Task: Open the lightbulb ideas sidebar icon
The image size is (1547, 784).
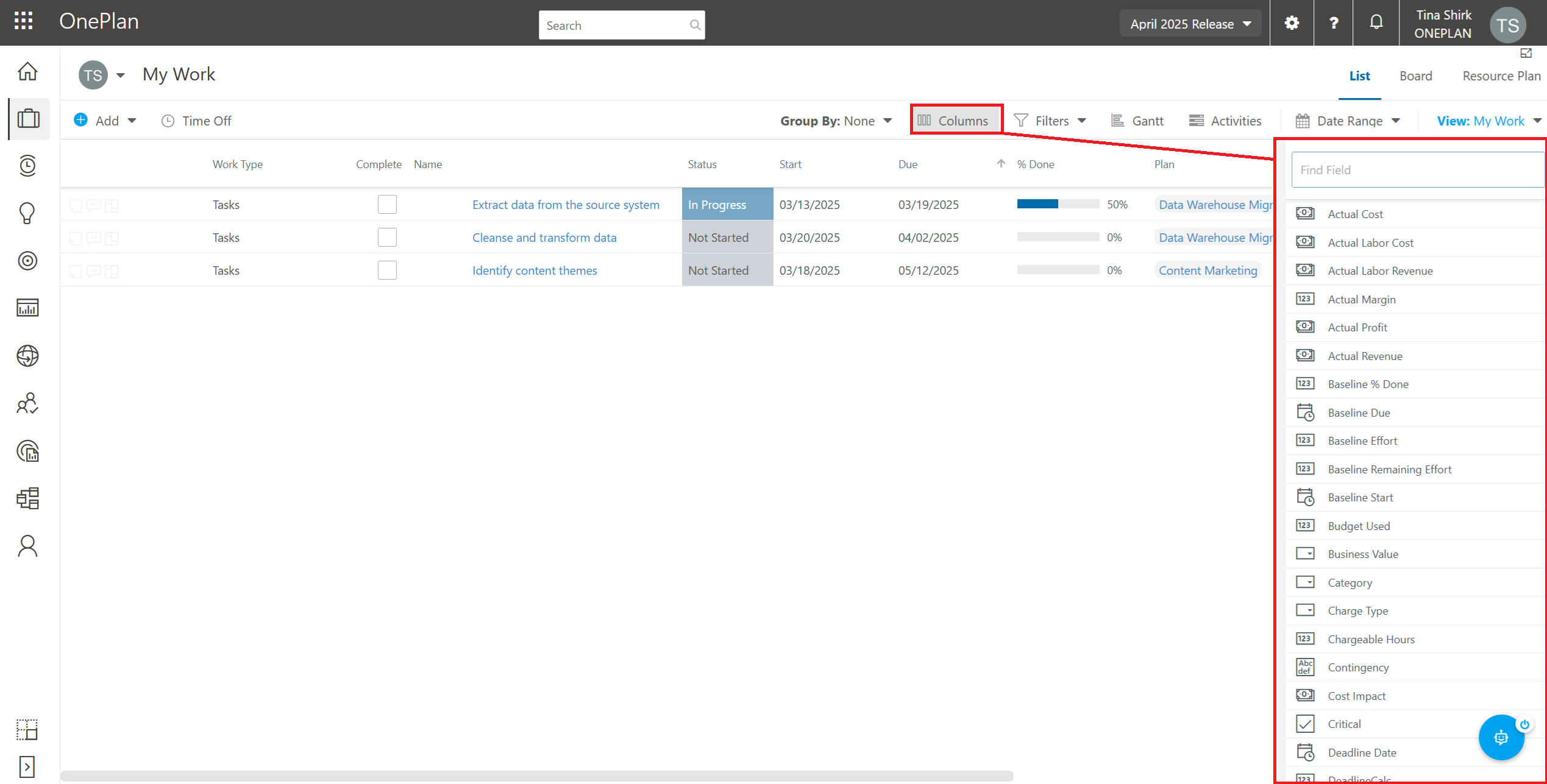Action: coord(27,213)
